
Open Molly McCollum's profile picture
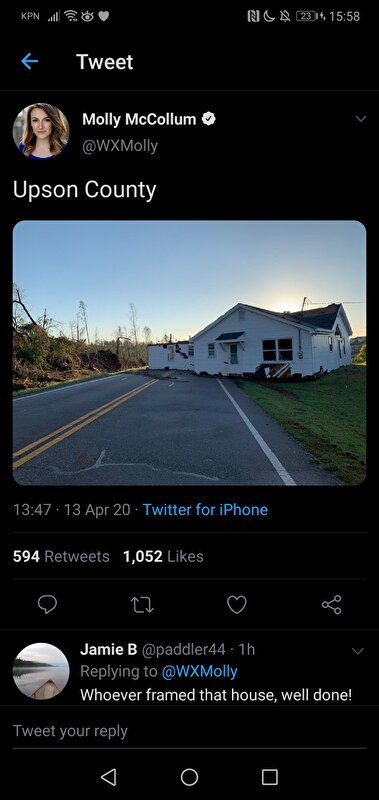(41, 131)
